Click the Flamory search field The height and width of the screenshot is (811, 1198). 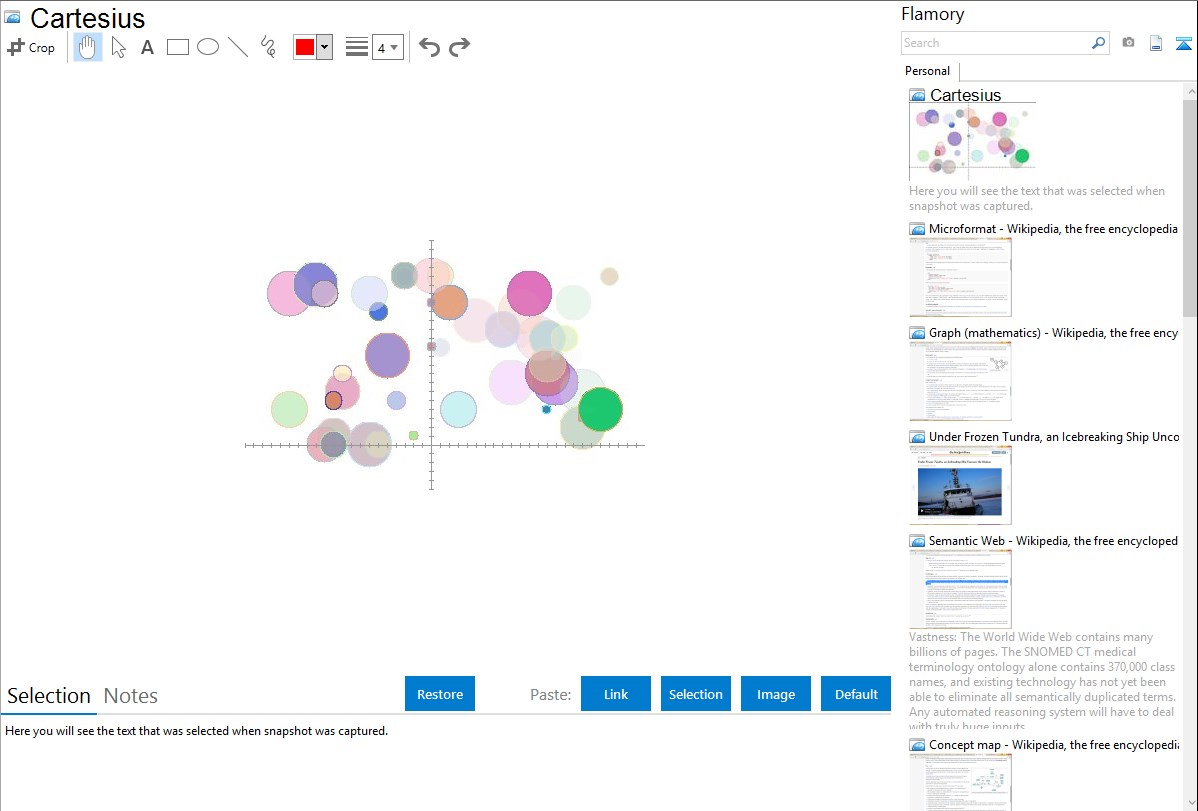[996, 43]
